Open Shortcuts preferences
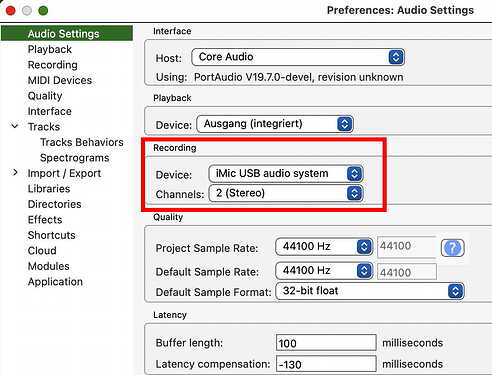This screenshot has height=375, width=492. (52, 235)
